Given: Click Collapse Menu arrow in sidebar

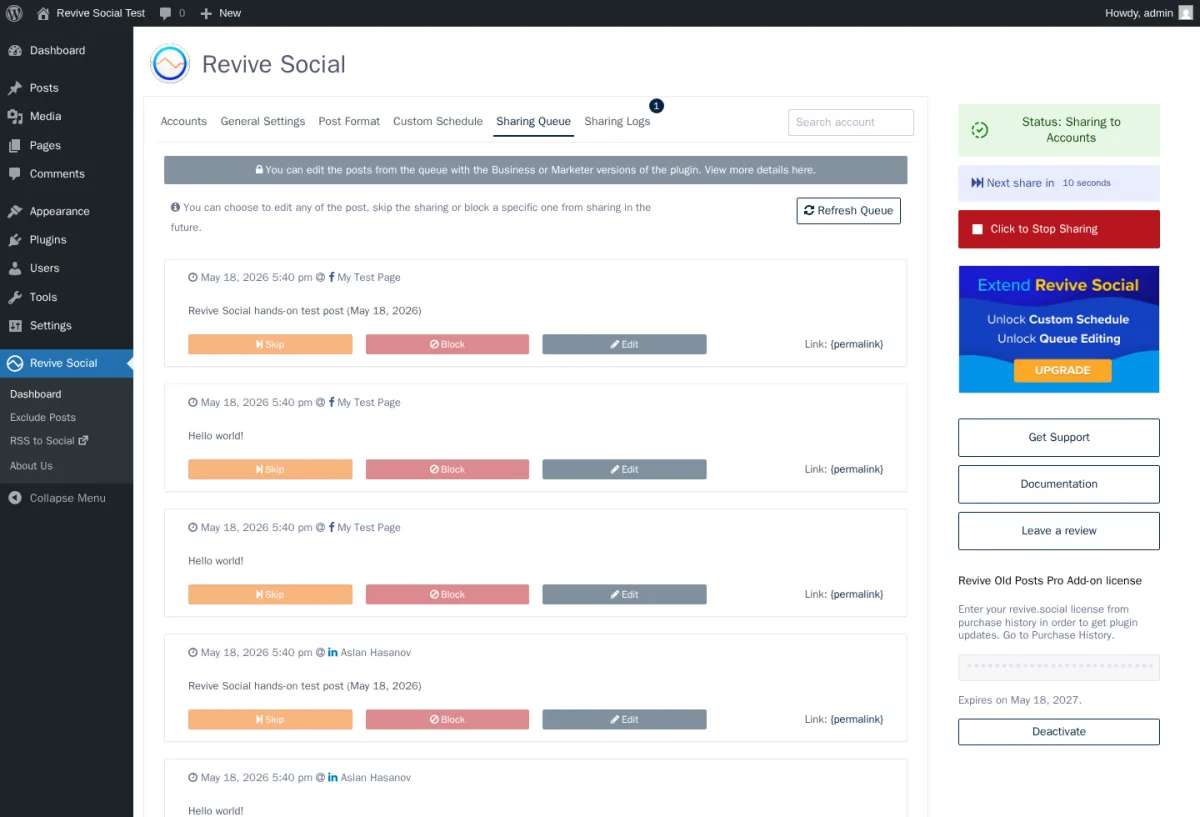Looking at the screenshot, I should point(15,498).
